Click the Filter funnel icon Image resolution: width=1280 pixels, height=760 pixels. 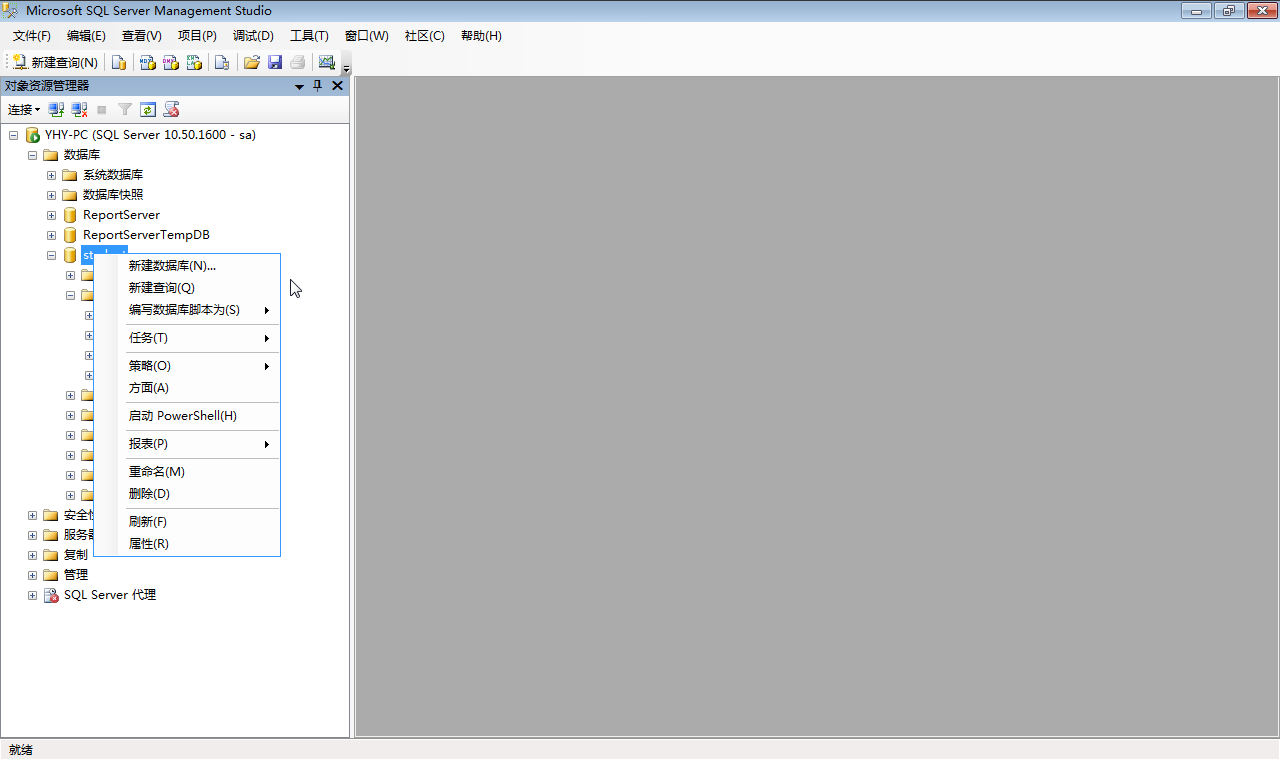tap(125, 110)
